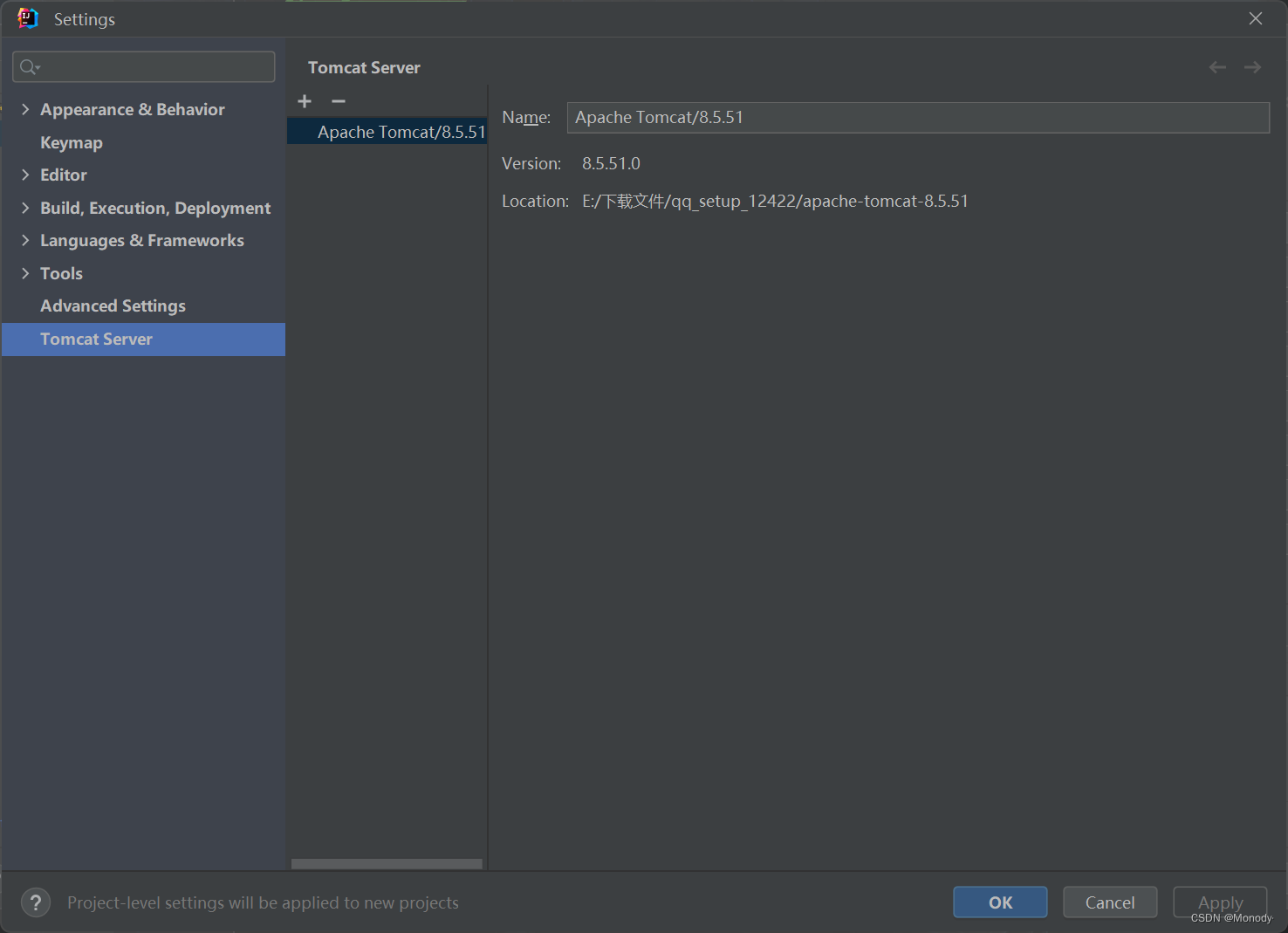Click the Version label
This screenshot has width=1288, height=933.
531,163
